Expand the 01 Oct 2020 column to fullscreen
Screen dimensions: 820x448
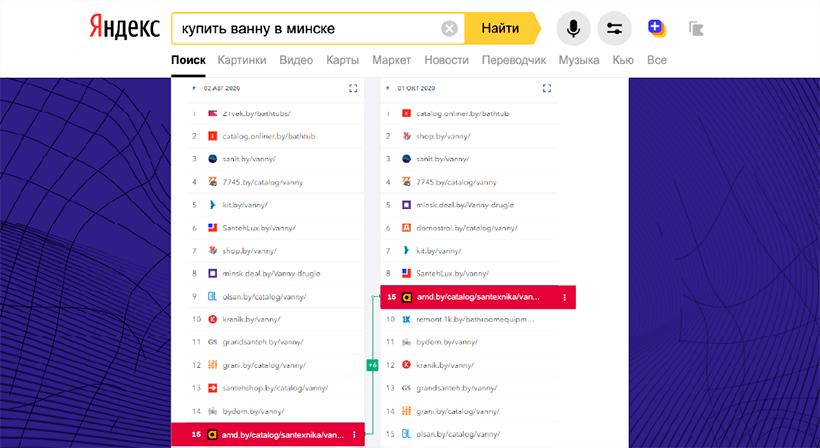[546, 89]
